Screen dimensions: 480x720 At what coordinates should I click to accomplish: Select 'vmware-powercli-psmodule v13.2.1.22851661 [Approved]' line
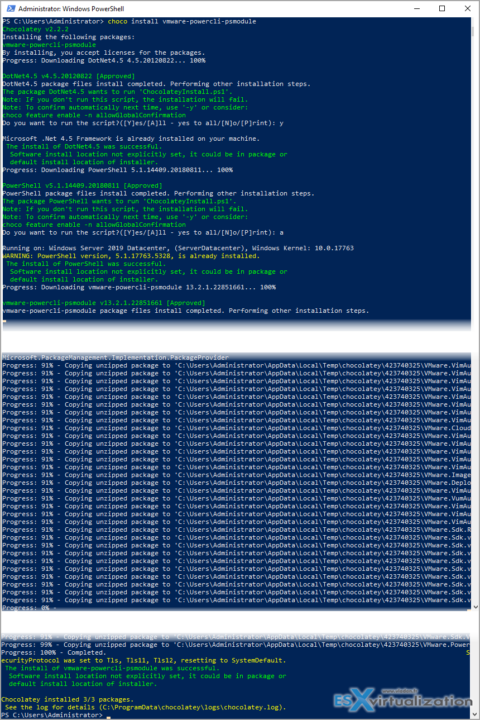click(104, 303)
